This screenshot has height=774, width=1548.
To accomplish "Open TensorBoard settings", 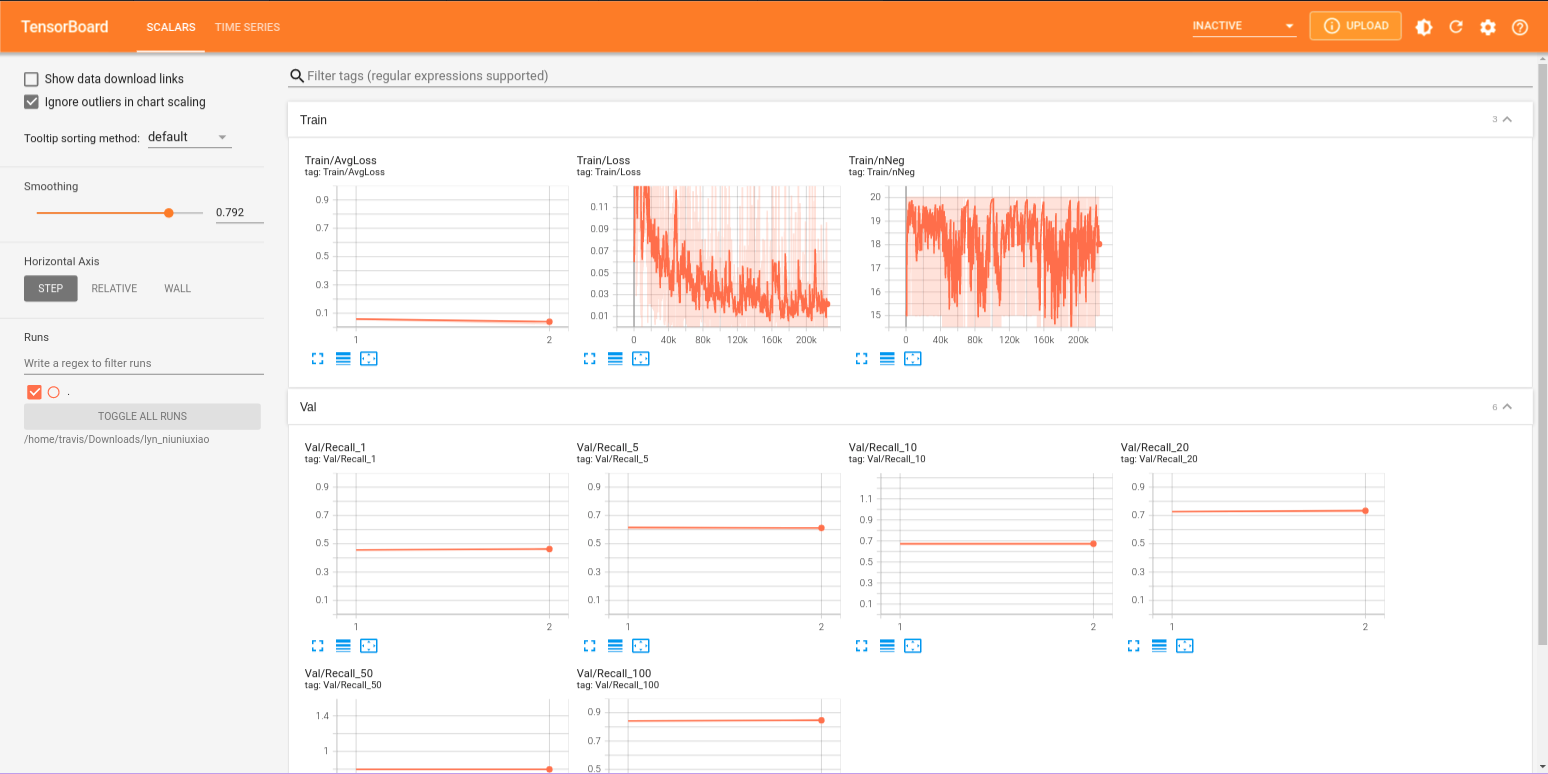I will tap(1488, 27).
